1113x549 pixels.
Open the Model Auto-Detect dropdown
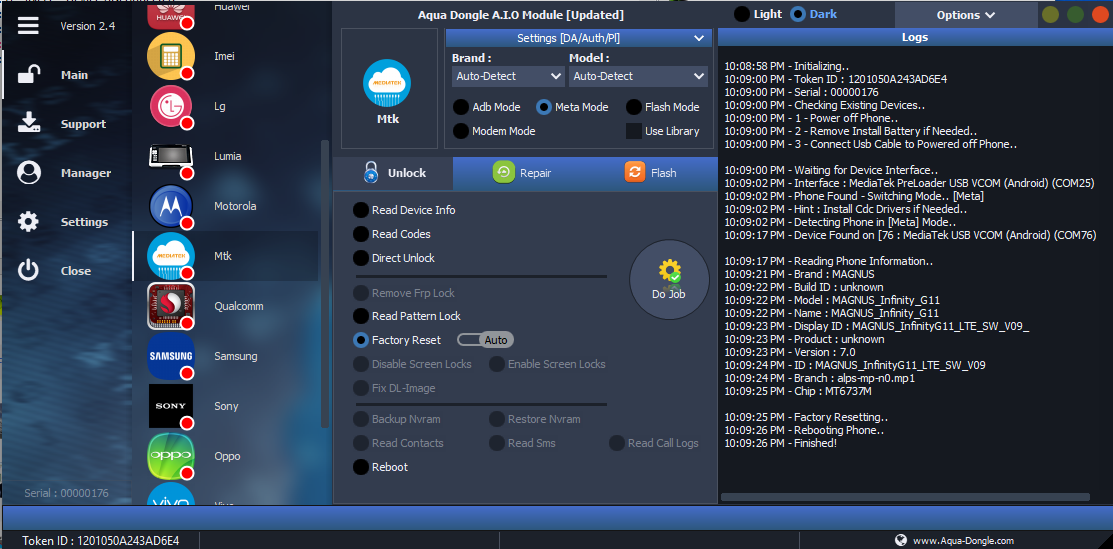pos(638,76)
